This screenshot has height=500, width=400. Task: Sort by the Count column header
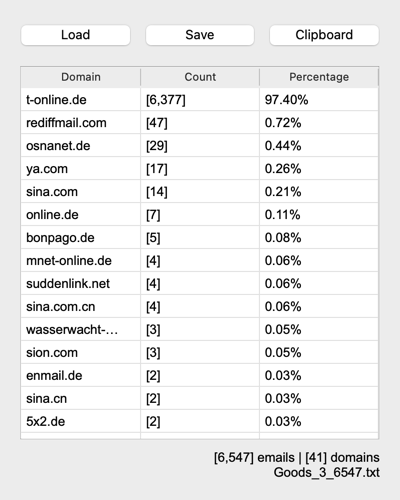coord(200,77)
